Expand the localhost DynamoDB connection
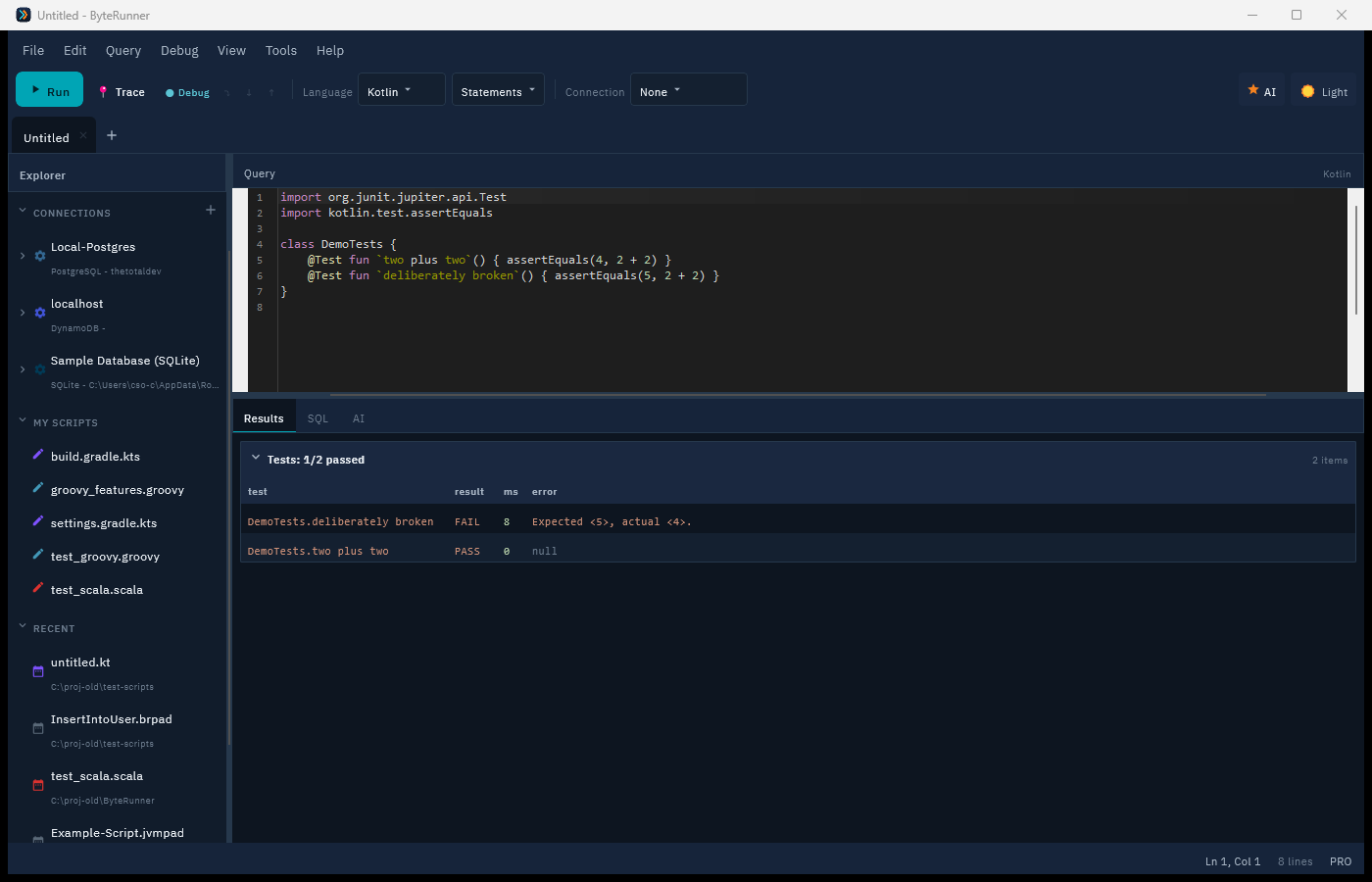This screenshot has height=882, width=1372. [x=23, y=313]
